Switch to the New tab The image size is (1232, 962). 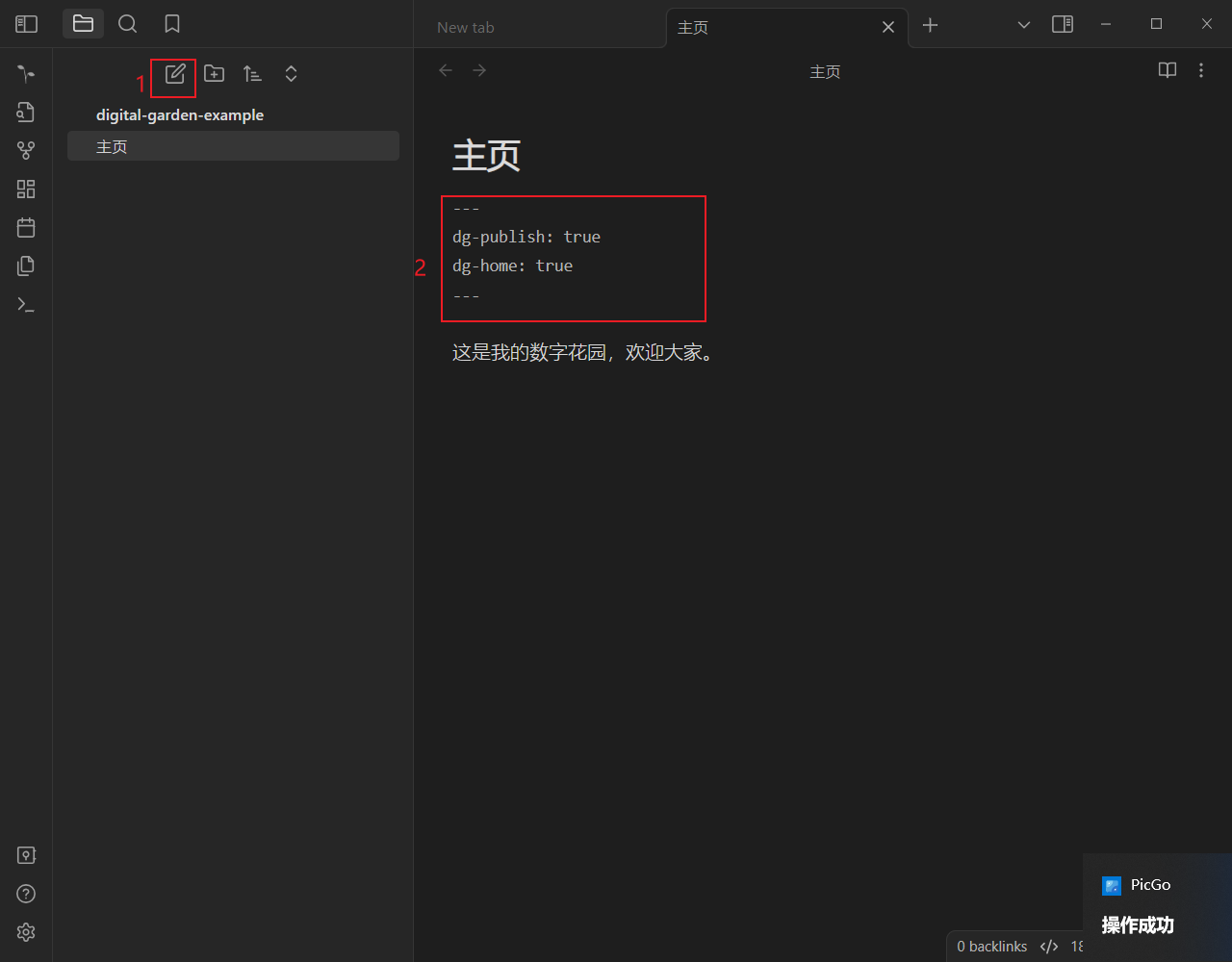coord(465,27)
